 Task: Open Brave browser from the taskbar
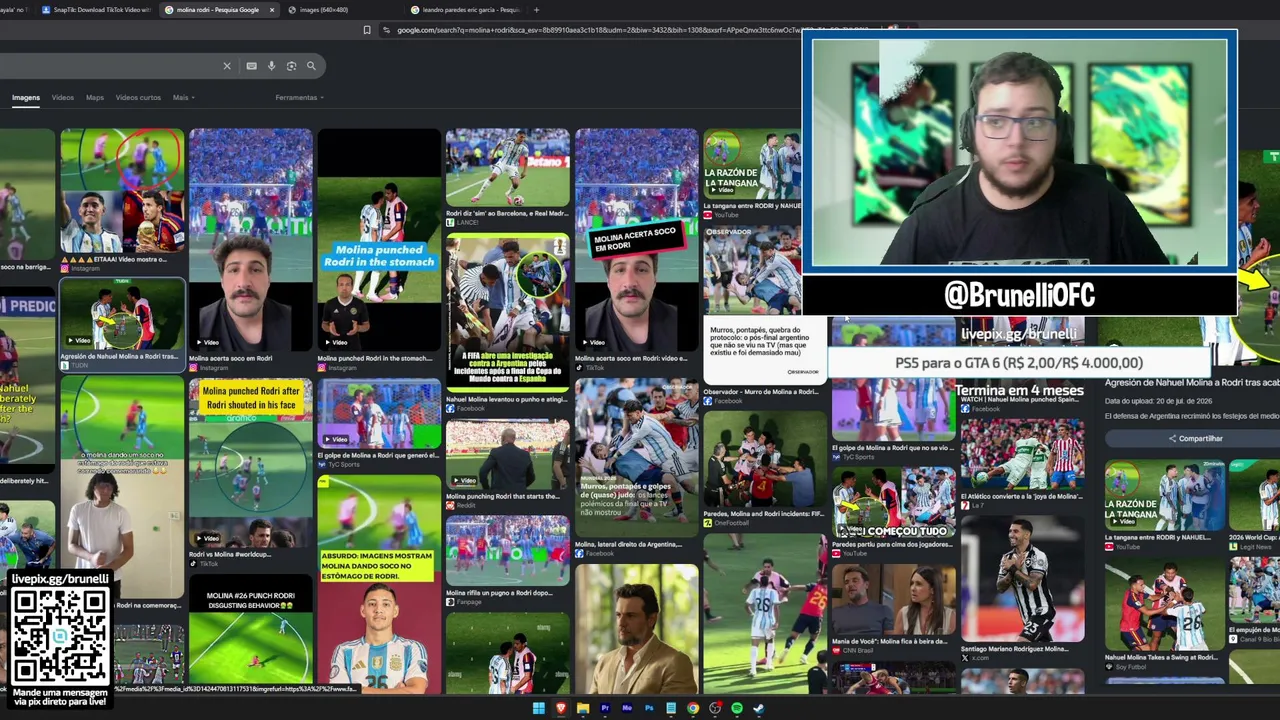click(x=560, y=708)
